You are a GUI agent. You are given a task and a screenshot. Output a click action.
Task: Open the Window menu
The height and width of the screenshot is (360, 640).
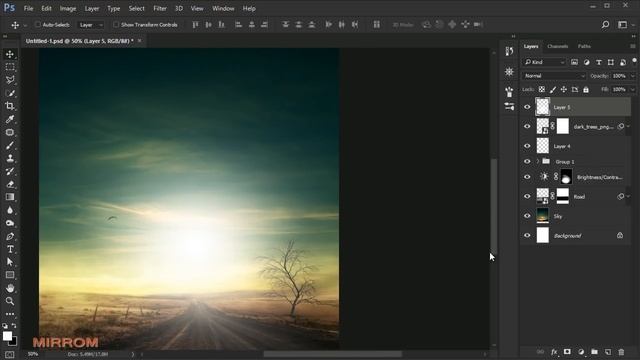223,8
